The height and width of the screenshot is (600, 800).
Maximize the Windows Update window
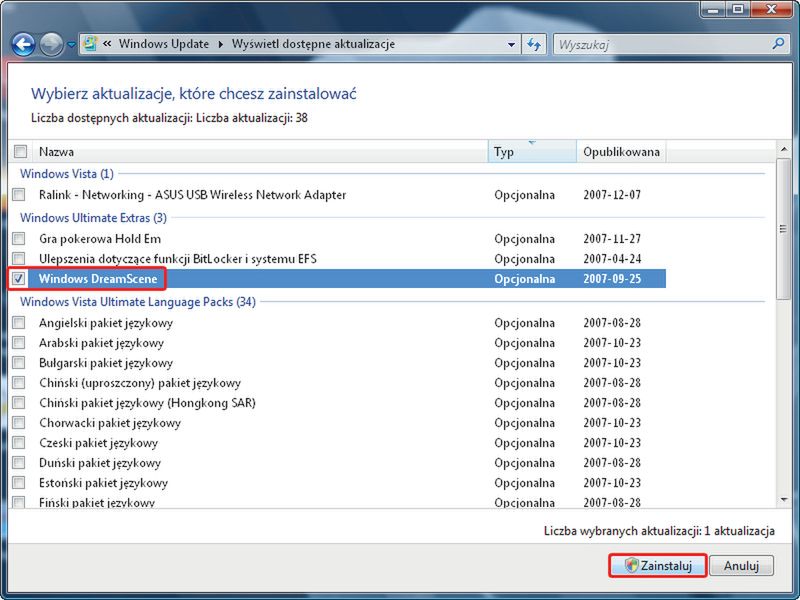[737, 9]
